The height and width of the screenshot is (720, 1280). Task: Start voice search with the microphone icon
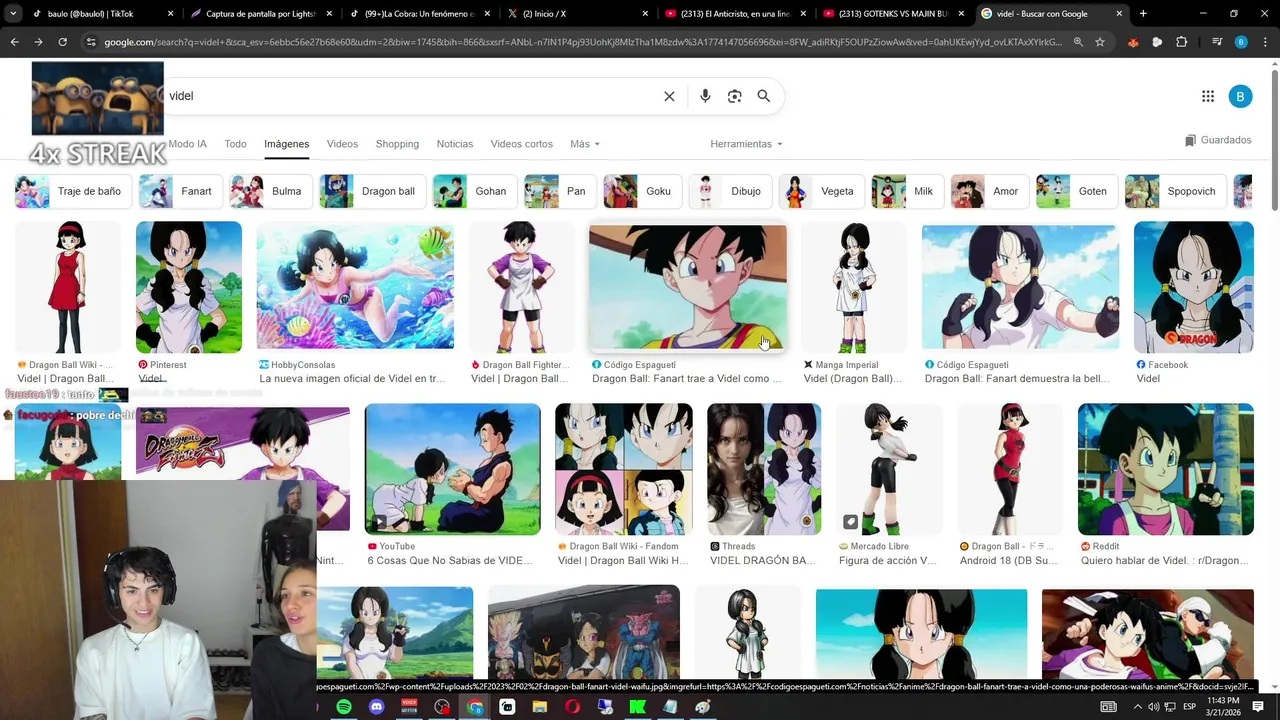pyautogui.click(x=705, y=96)
